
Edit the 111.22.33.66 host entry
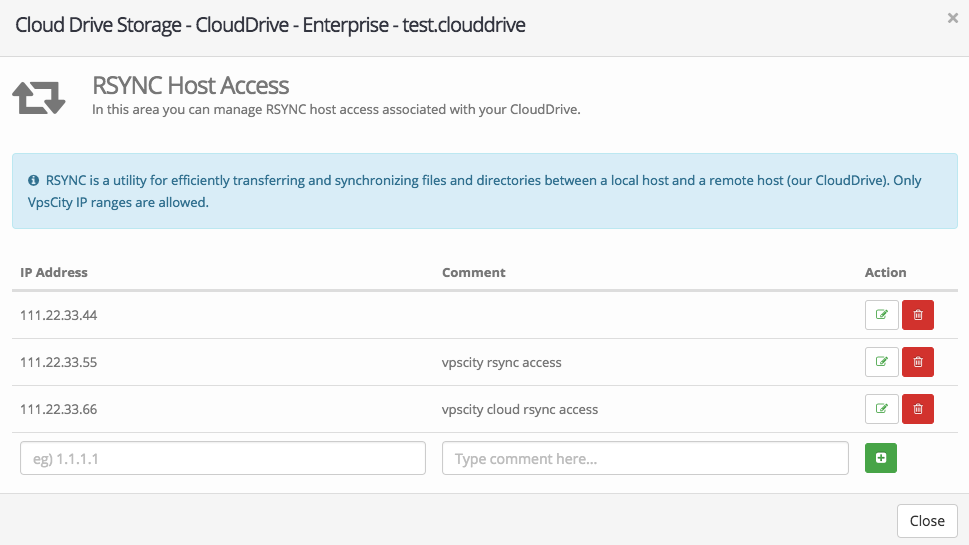881,409
